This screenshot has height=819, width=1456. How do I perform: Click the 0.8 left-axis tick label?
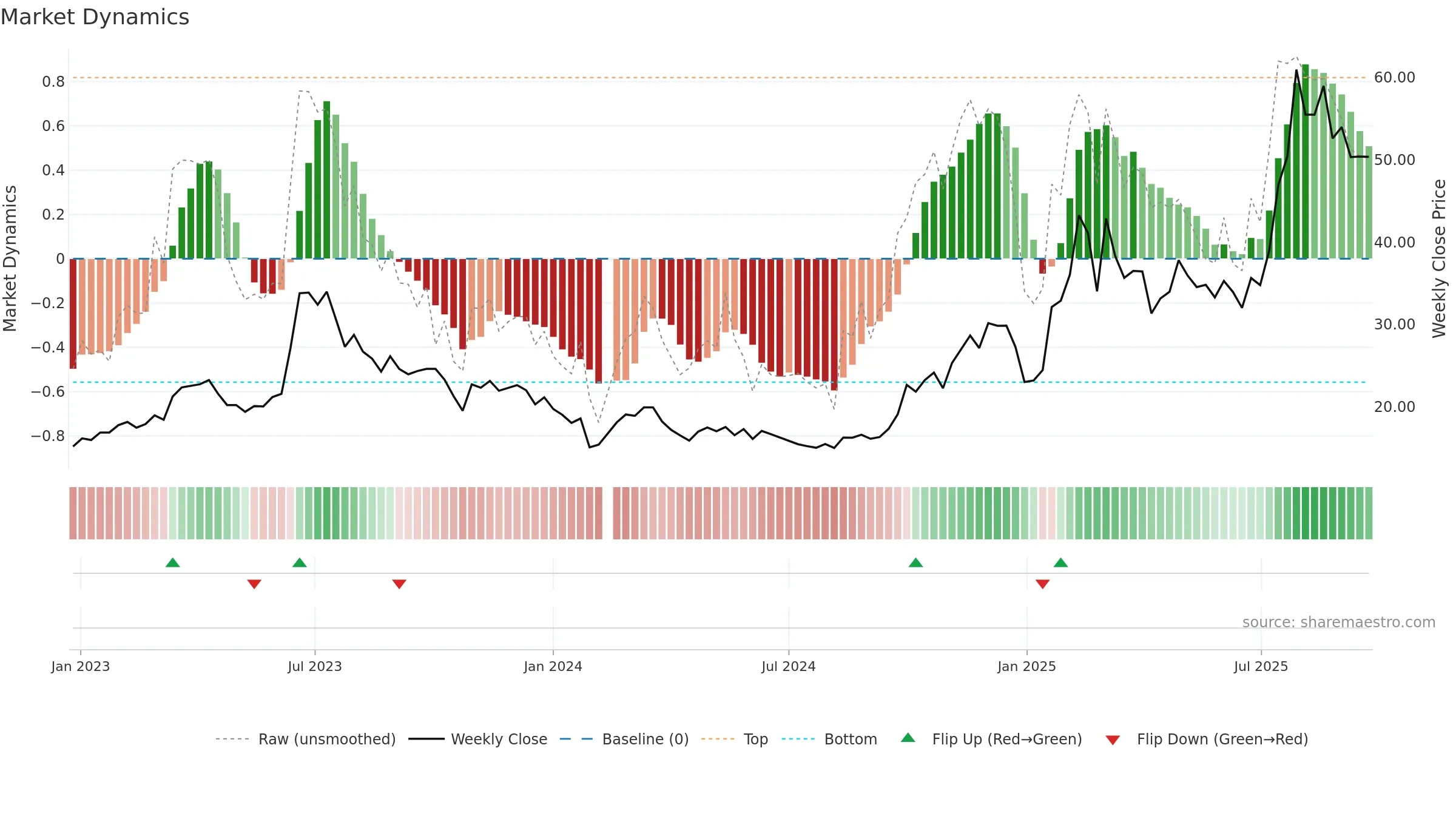pyautogui.click(x=53, y=82)
